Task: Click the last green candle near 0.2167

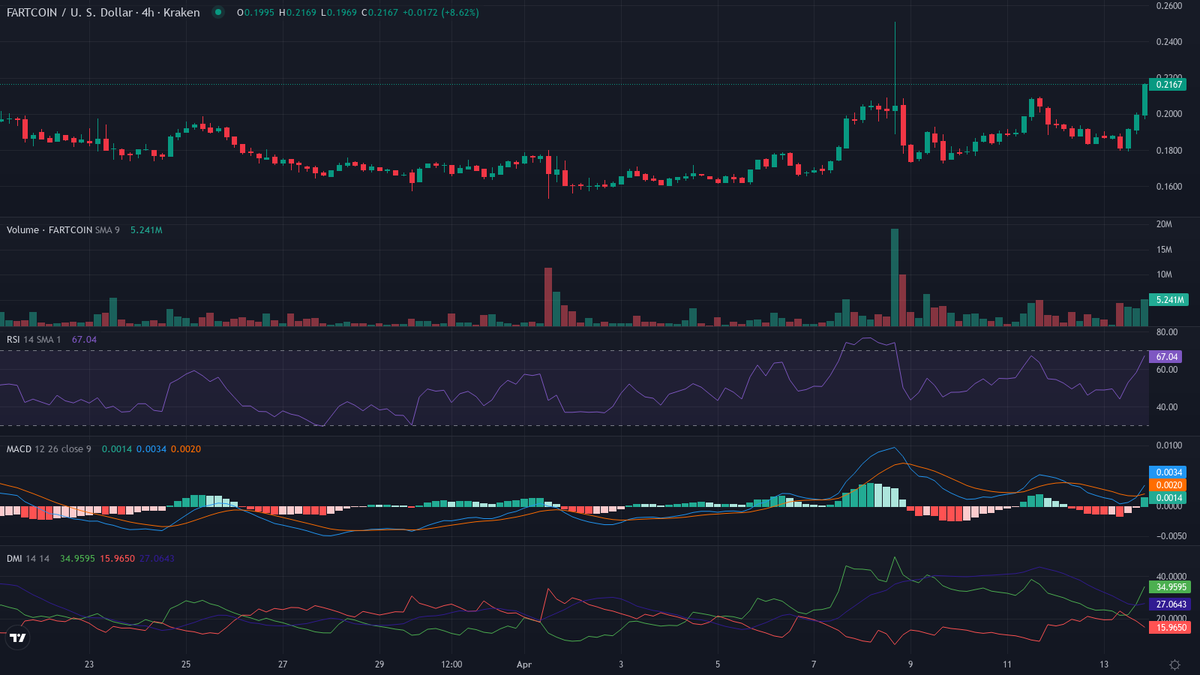Action: pyautogui.click(x=1146, y=99)
